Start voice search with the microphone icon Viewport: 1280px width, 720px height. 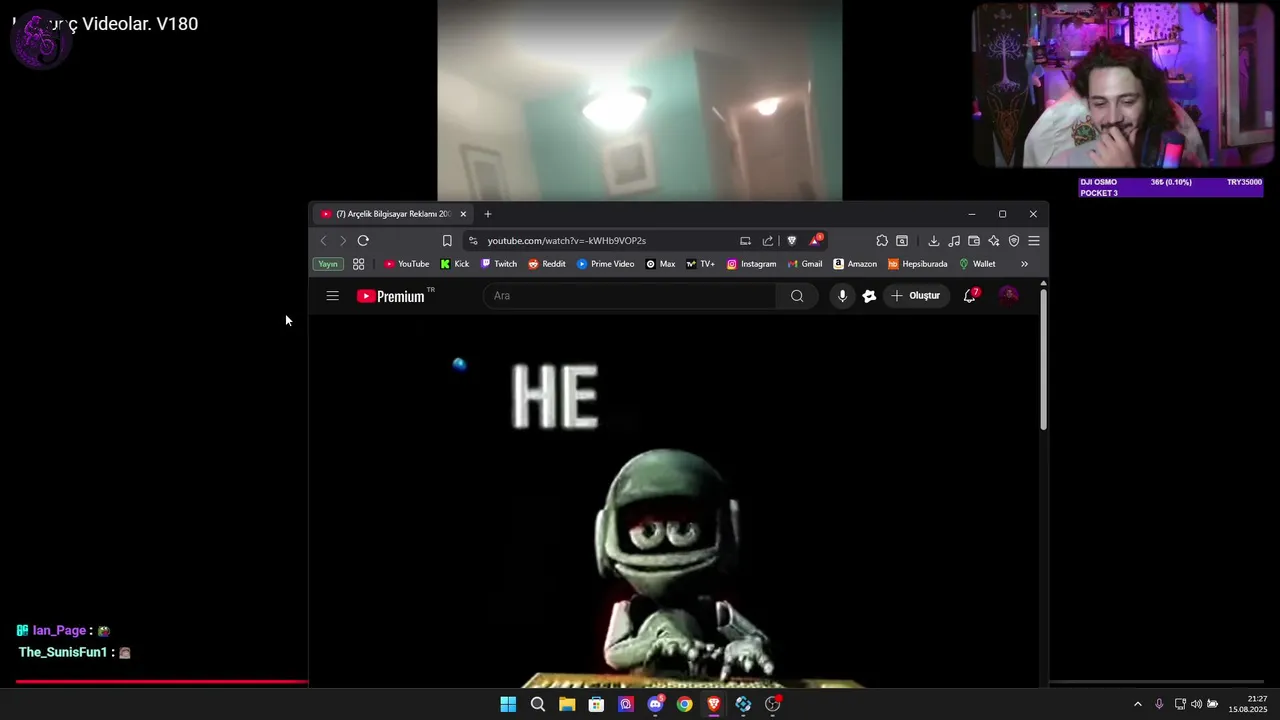pyautogui.click(x=842, y=296)
